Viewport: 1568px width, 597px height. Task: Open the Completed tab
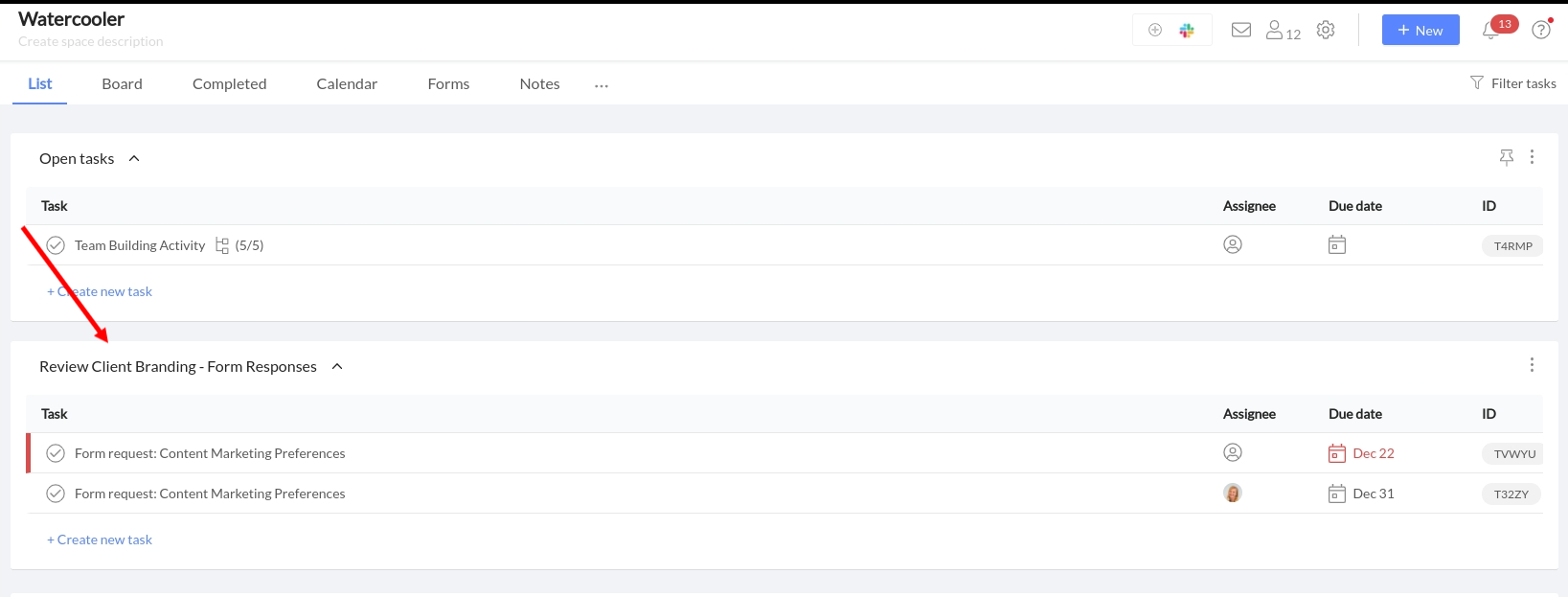pos(229,83)
